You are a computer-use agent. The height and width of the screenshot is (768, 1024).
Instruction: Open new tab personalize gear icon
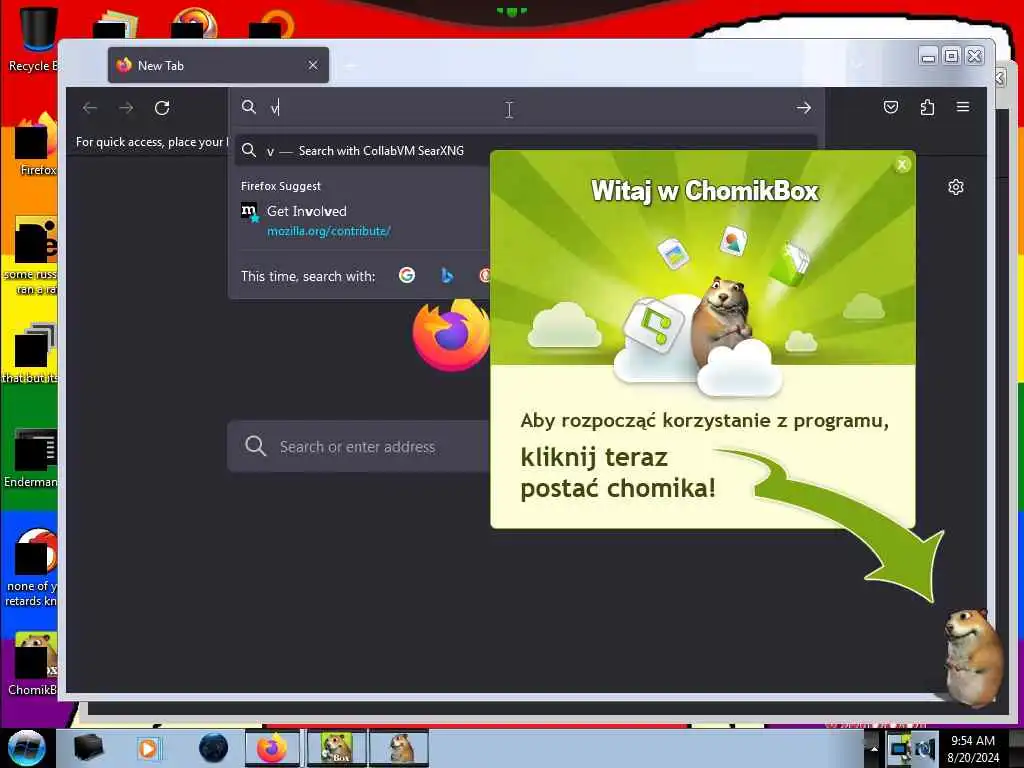955,187
